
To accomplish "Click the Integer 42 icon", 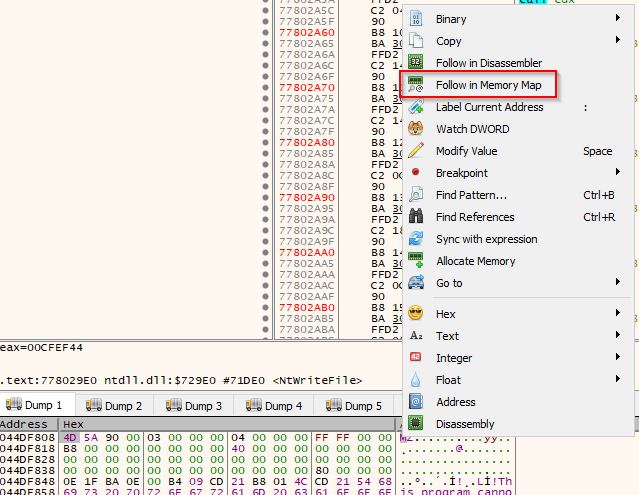I will coord(416,357).
